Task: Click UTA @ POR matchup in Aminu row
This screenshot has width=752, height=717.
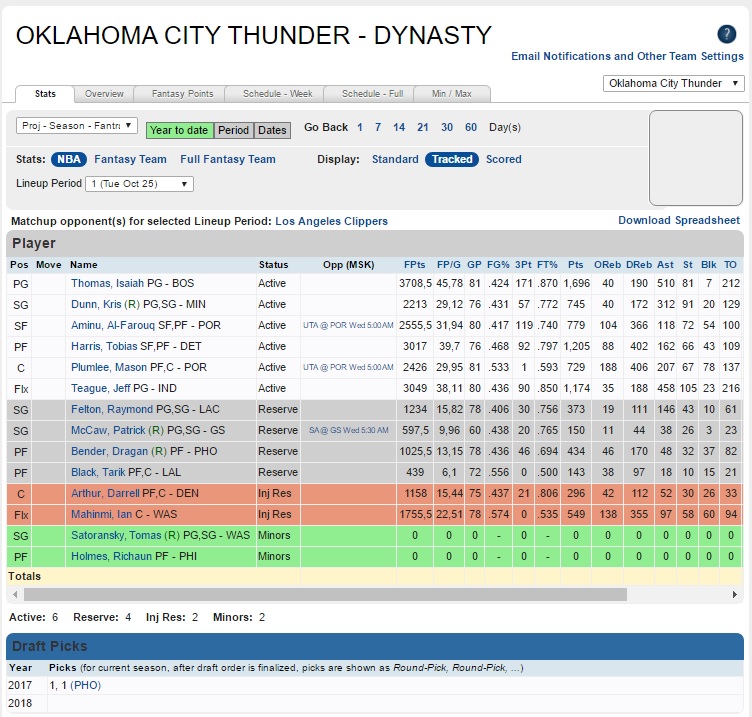Action: pyautogui.click(x=348, y=325)
